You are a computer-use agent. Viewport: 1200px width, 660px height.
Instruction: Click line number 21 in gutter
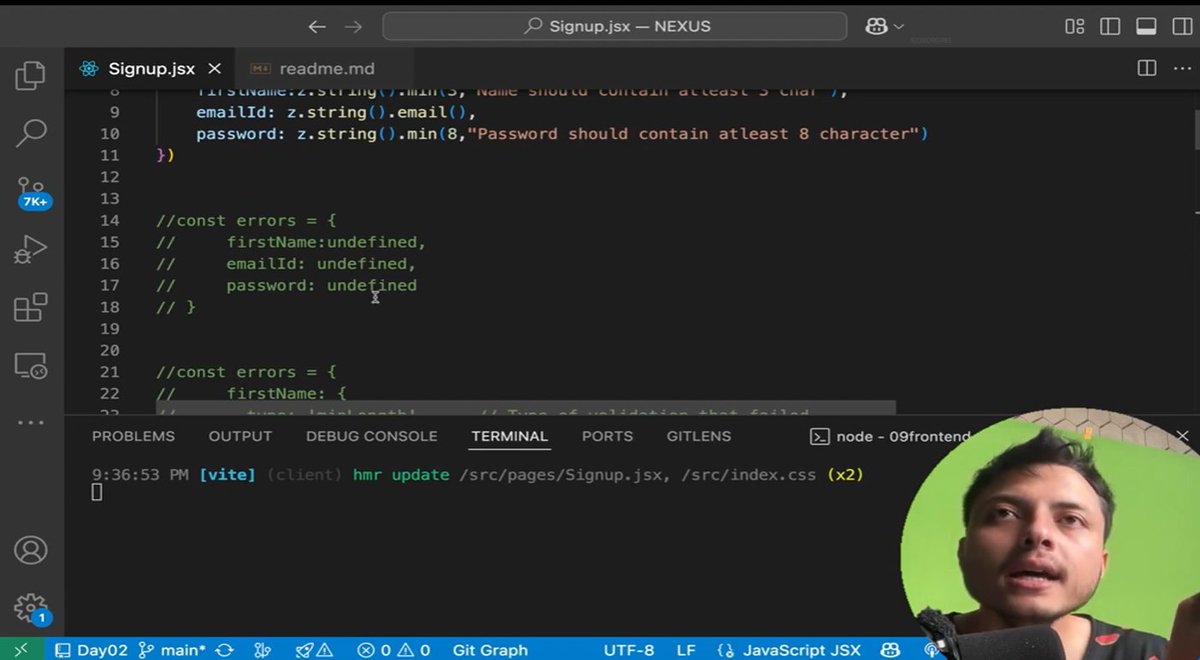pos(108,372)
